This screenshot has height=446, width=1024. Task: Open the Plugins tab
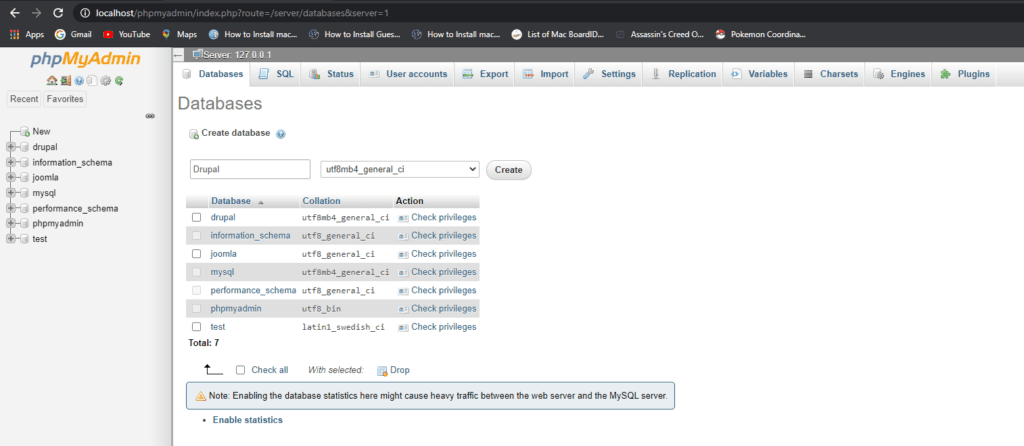(x=965, y=74)
